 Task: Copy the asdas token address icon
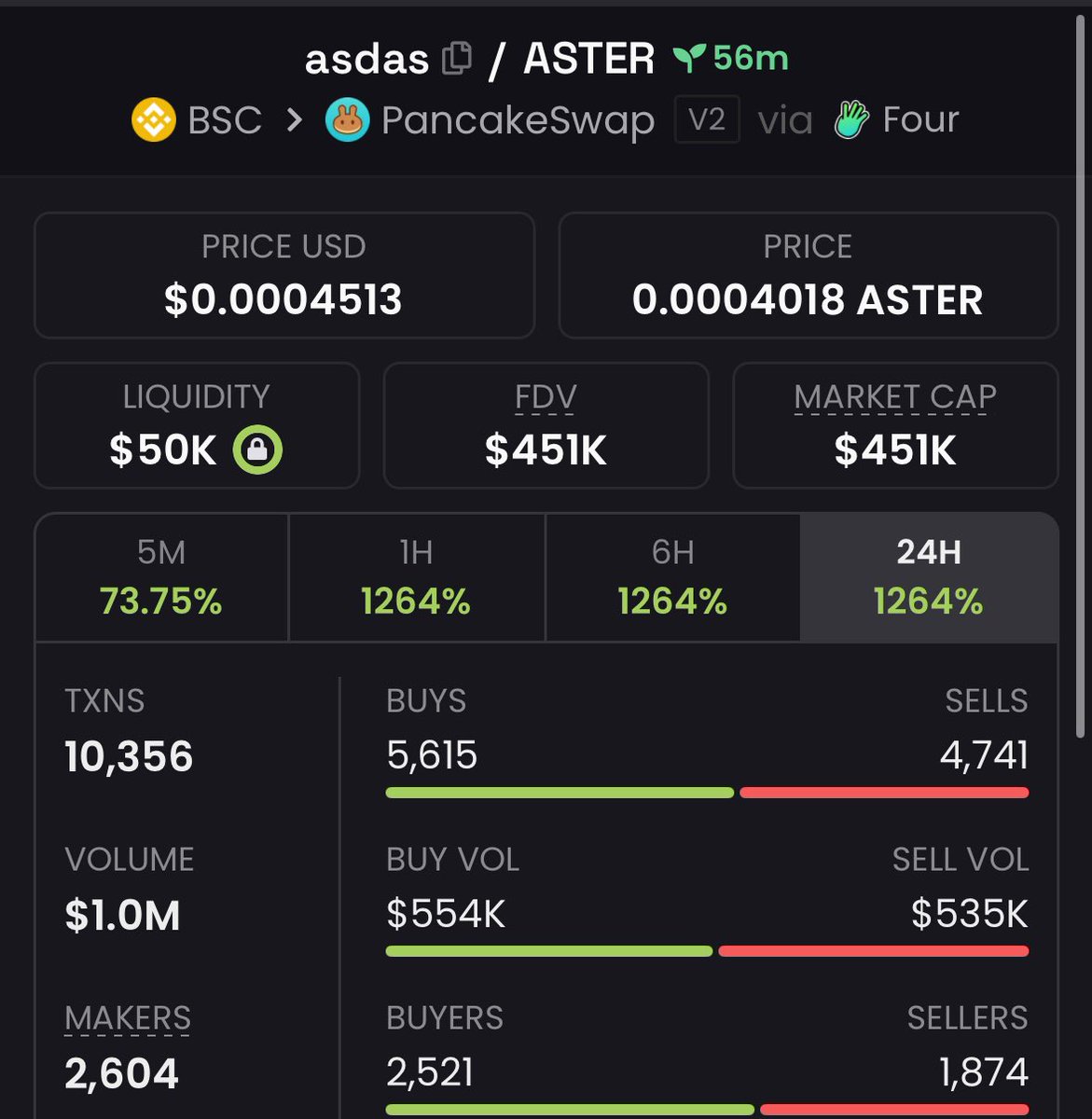tap(456, 60)
